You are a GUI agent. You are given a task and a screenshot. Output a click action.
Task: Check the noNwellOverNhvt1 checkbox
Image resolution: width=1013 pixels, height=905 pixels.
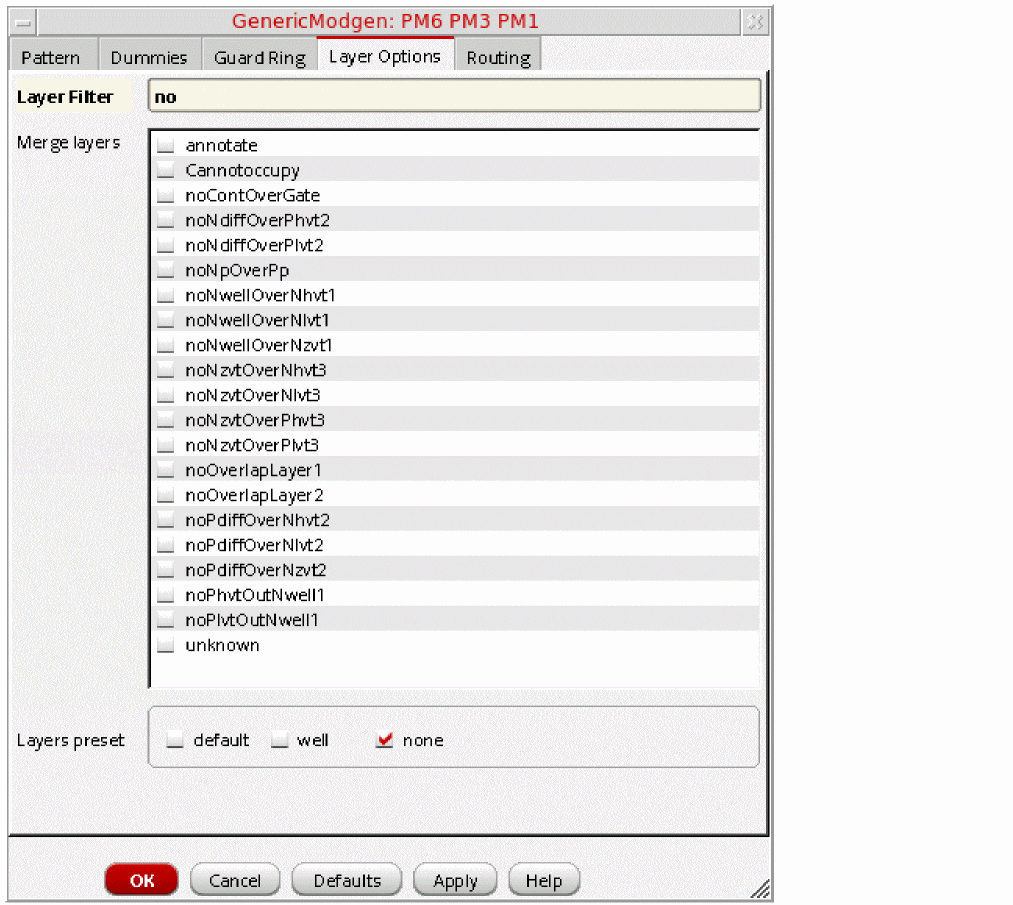click(166, 295)
